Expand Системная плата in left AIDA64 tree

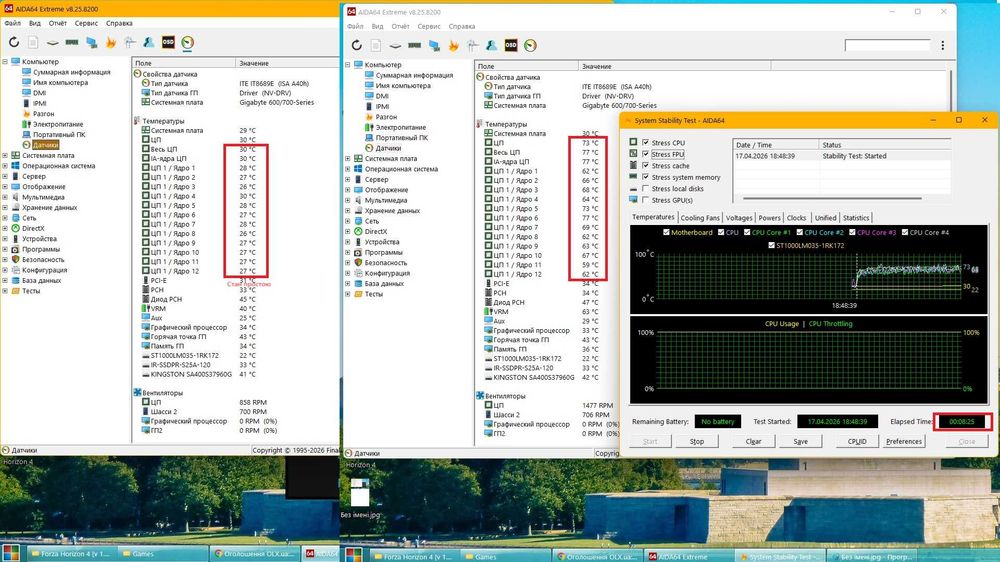pos(5,155)
